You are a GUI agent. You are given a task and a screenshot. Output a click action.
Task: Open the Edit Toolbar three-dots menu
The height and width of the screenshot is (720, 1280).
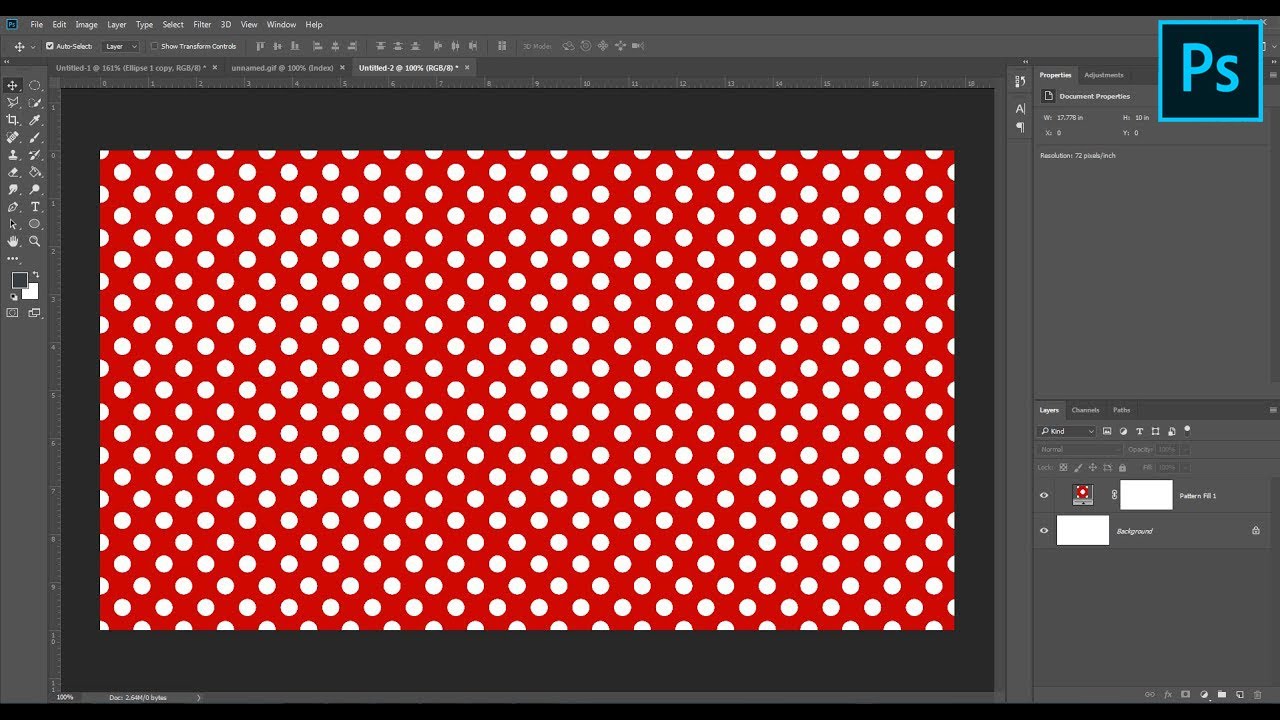pos(13,259)
